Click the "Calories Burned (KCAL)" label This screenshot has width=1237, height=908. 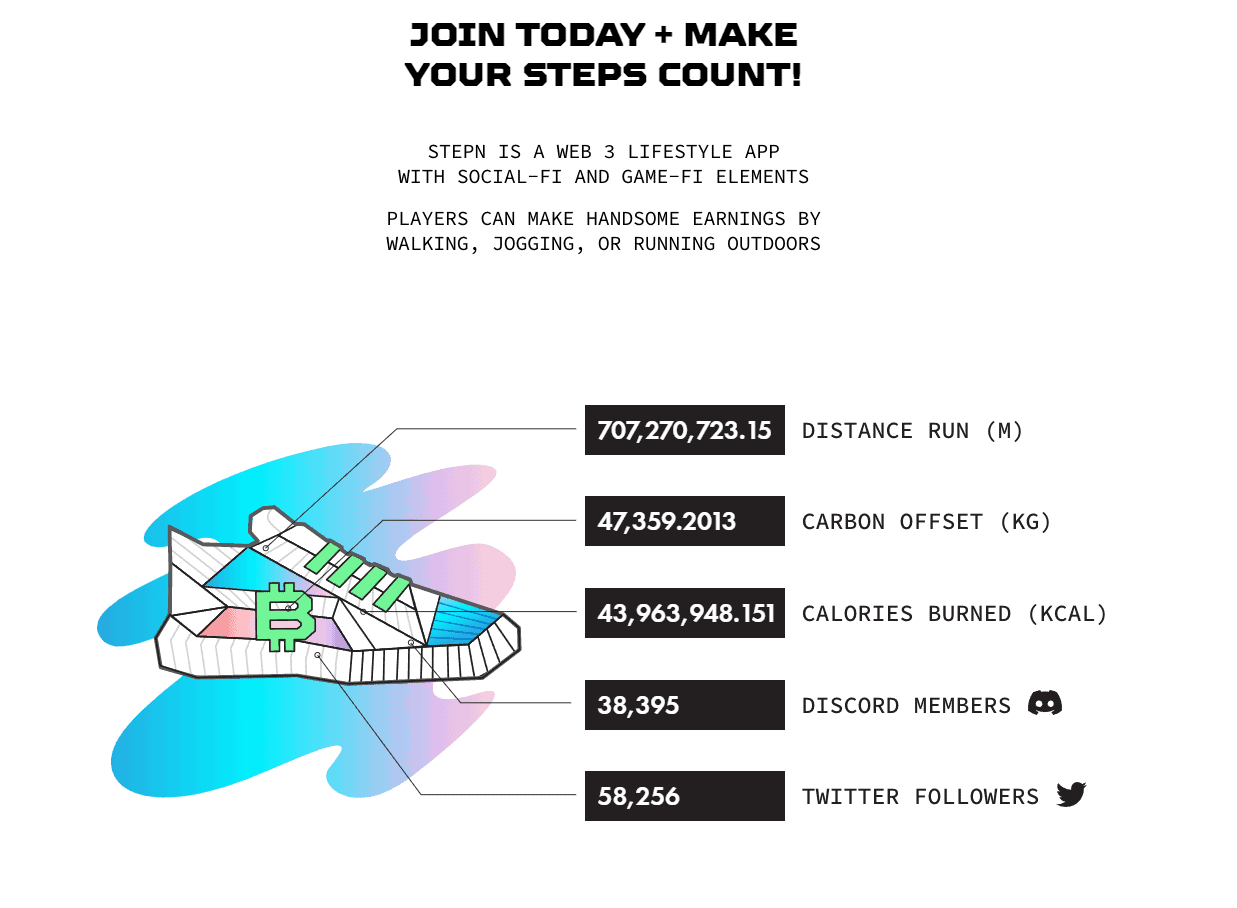coord(954,614)
